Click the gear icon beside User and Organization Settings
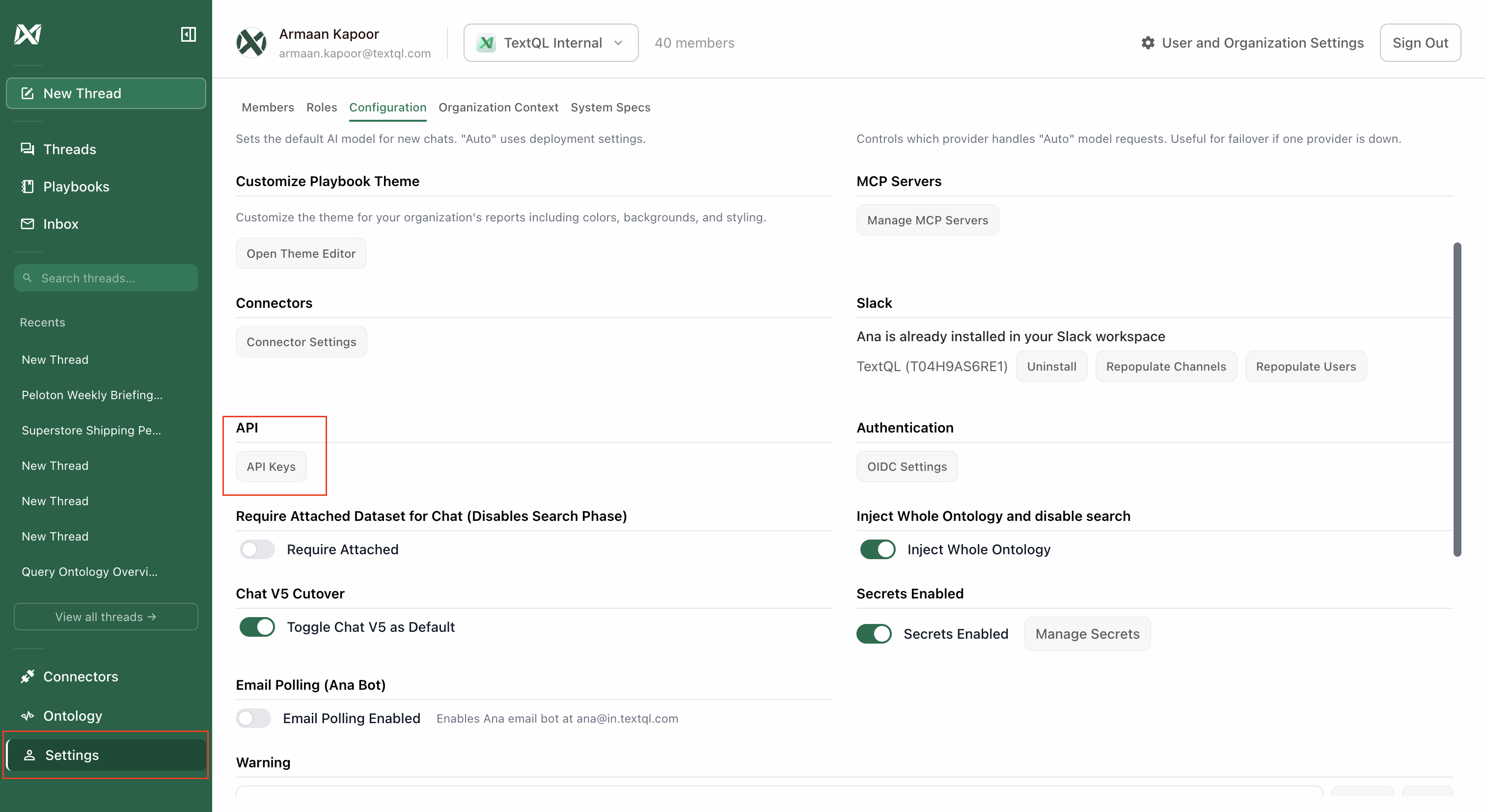Image resolution: width=1485 pixels, height=812 pixels. coord(1148,43)
